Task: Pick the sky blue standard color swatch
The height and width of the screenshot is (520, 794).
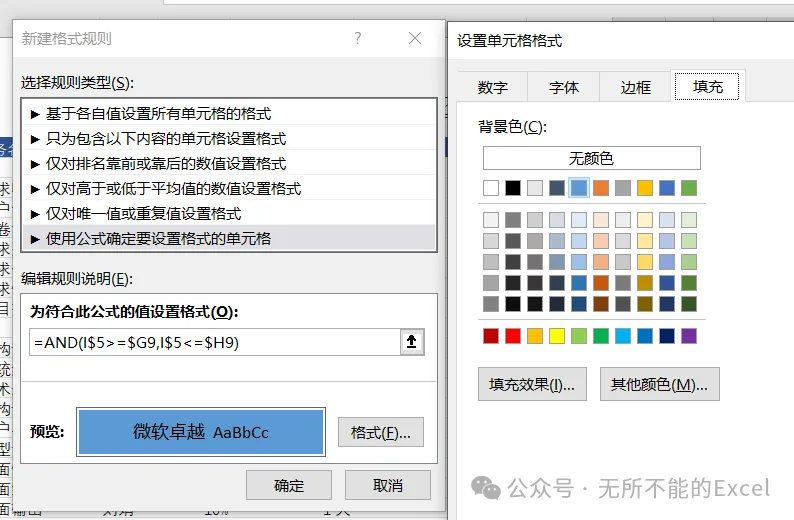Action: coord(623,336)
